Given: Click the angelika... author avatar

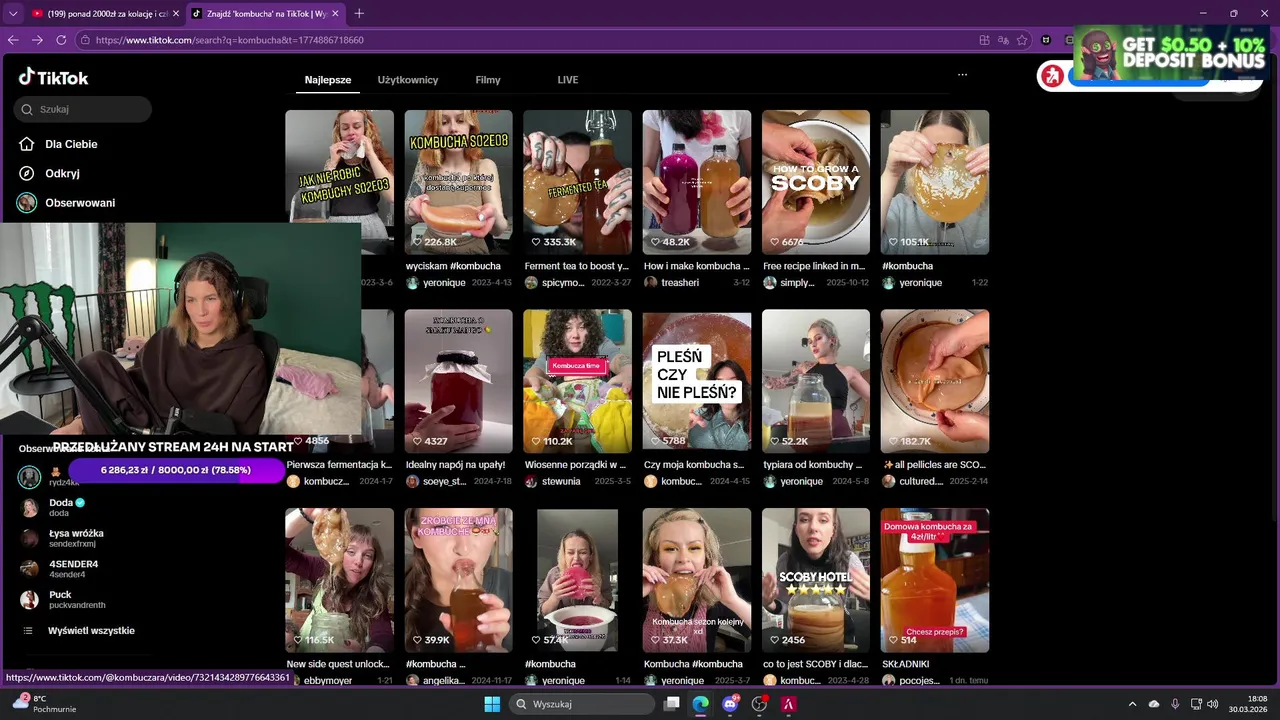Looking at the screenshot, I should (412, 680).
